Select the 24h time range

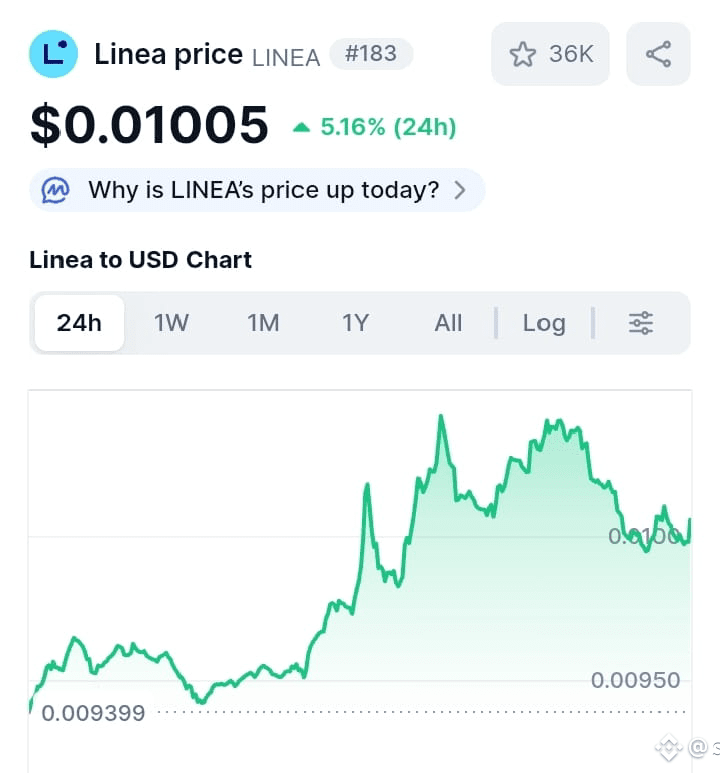(x=79, y=323)
